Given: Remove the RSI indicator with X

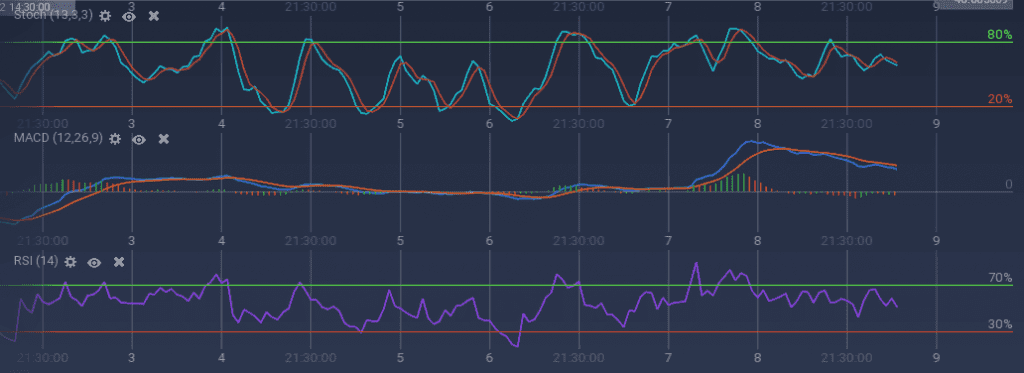Looking at the screenshot, I should [119, 262].
